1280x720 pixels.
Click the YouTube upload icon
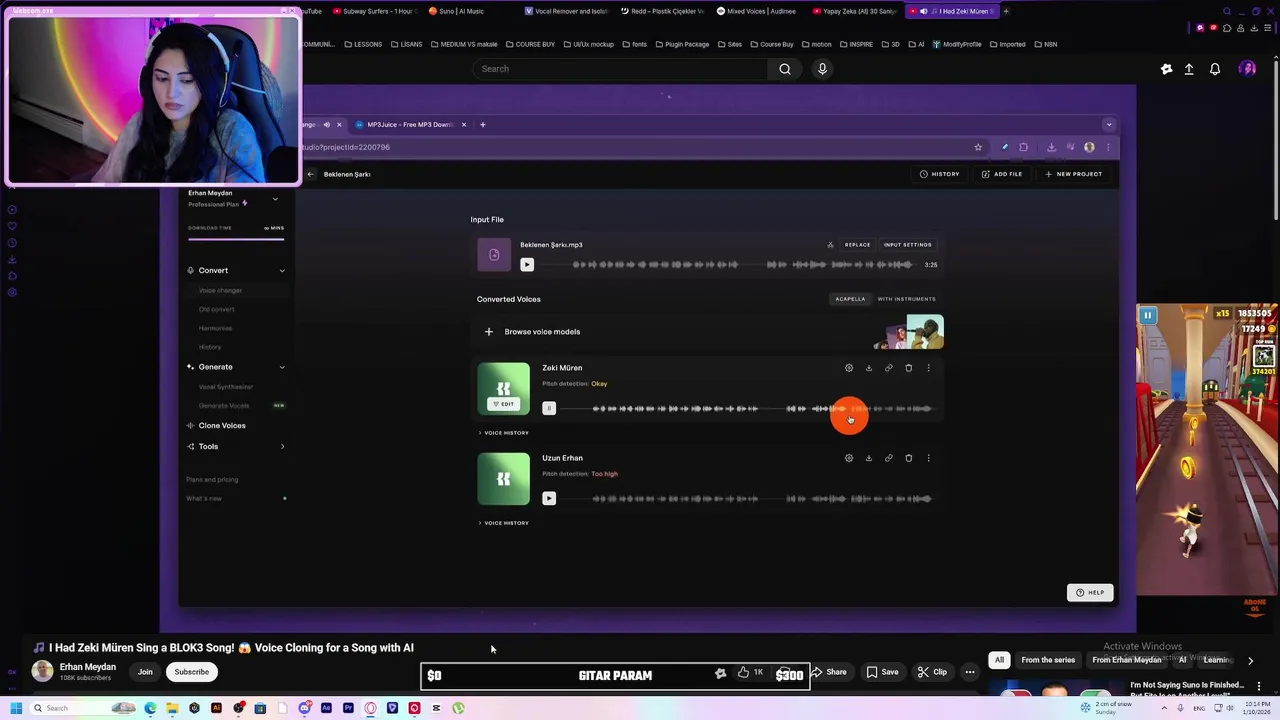click(x=1189, y=69)
